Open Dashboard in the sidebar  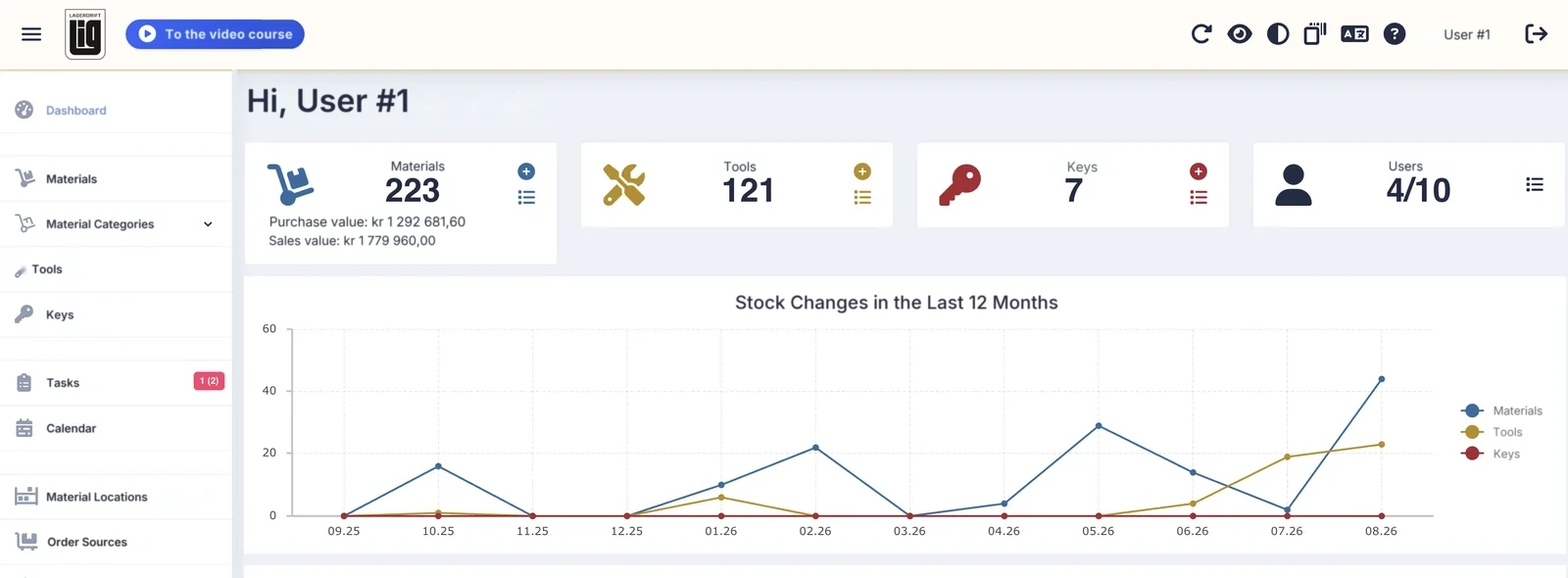coord(116,111)
